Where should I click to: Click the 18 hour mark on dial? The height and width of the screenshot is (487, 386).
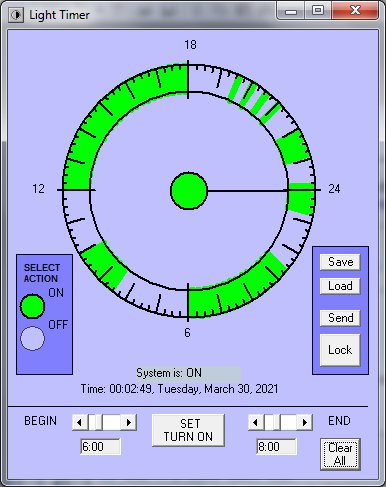[190, 45]
